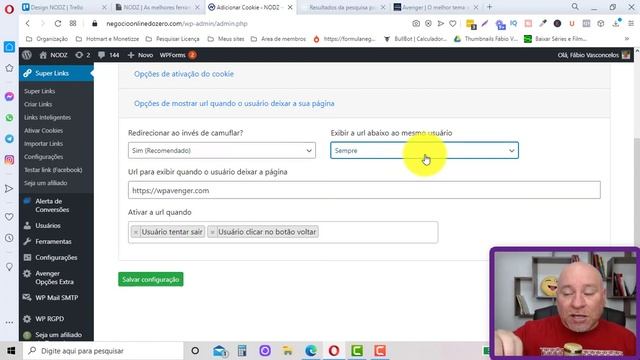The height and width of the screenshot is (360, 640).
Task: Open the 'Ferramentas' WordPress menu
Action: click(x=53, y=241)
